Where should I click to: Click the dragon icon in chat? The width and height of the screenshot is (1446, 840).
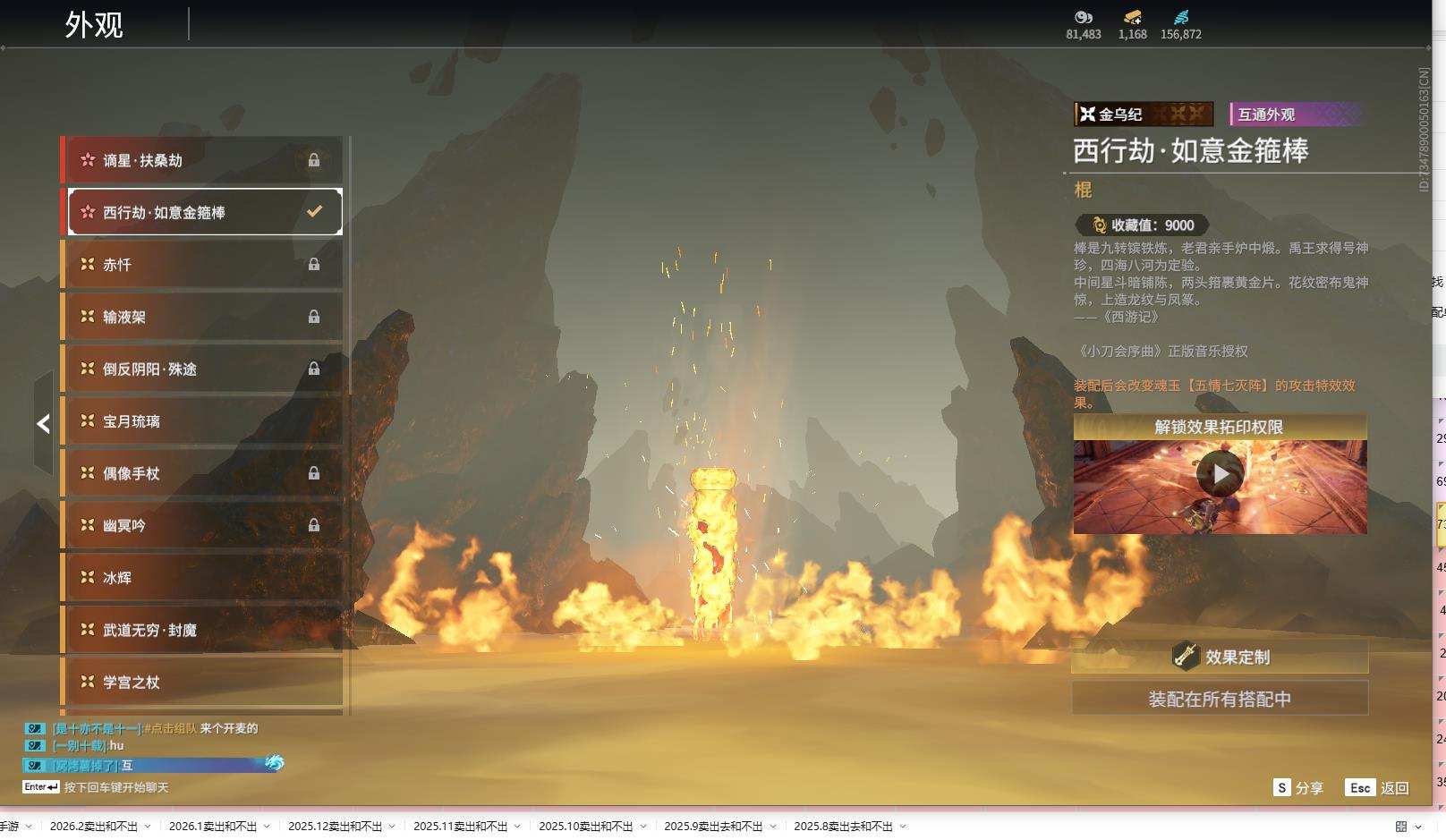(x=274, y=763)
